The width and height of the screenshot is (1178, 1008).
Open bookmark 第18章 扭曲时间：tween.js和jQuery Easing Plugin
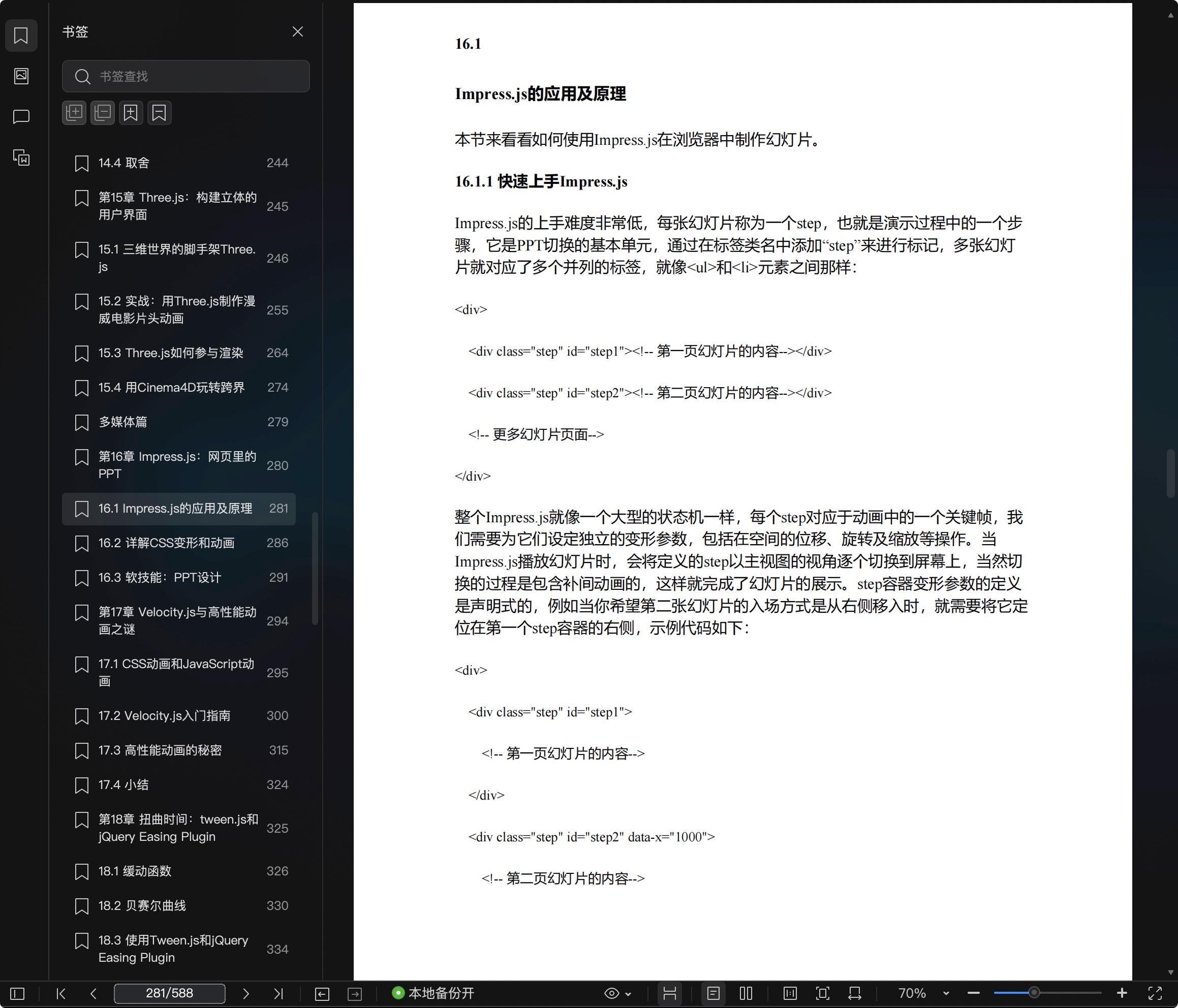point(178,828)
